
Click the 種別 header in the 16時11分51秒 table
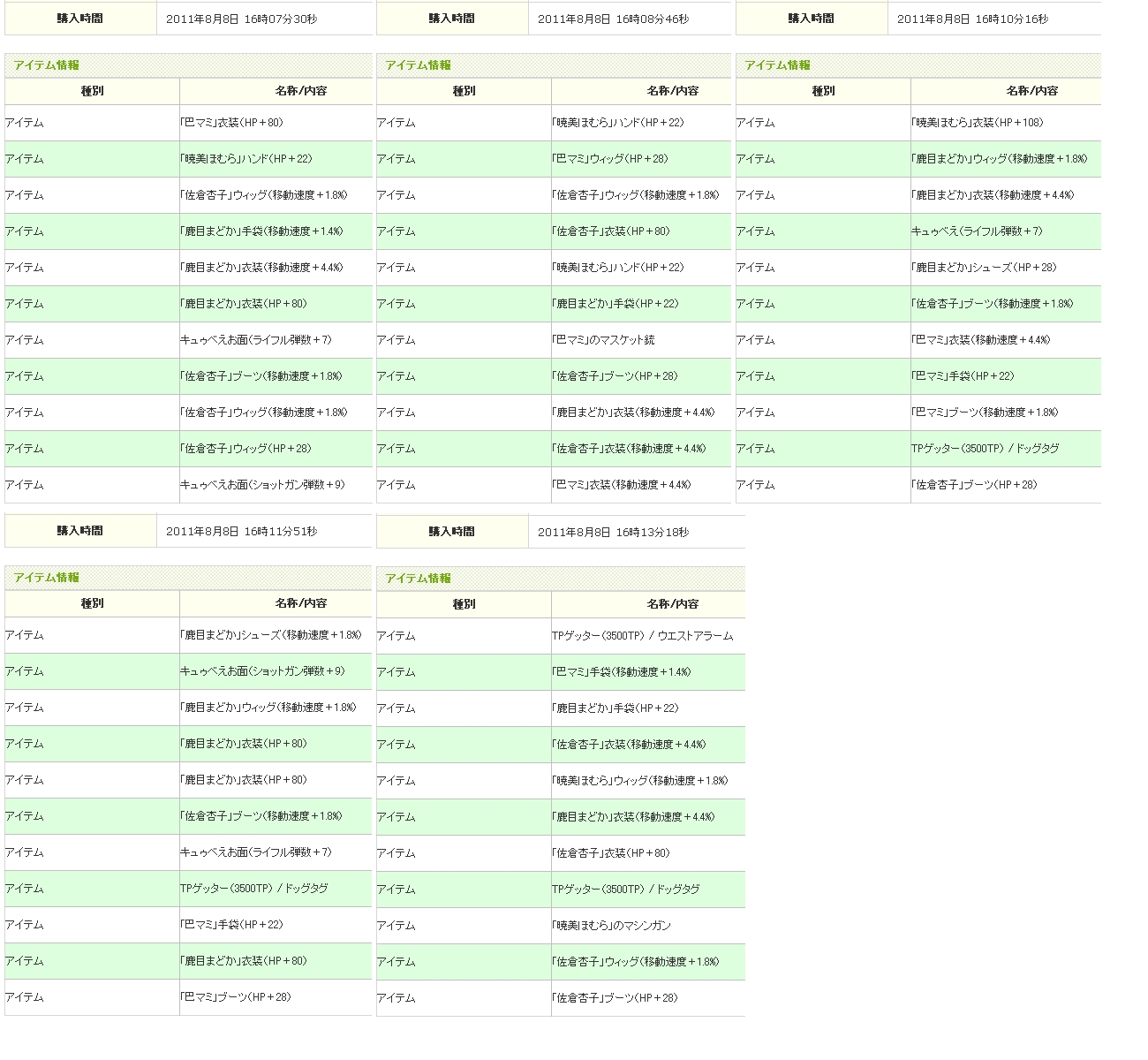(92, 603)
